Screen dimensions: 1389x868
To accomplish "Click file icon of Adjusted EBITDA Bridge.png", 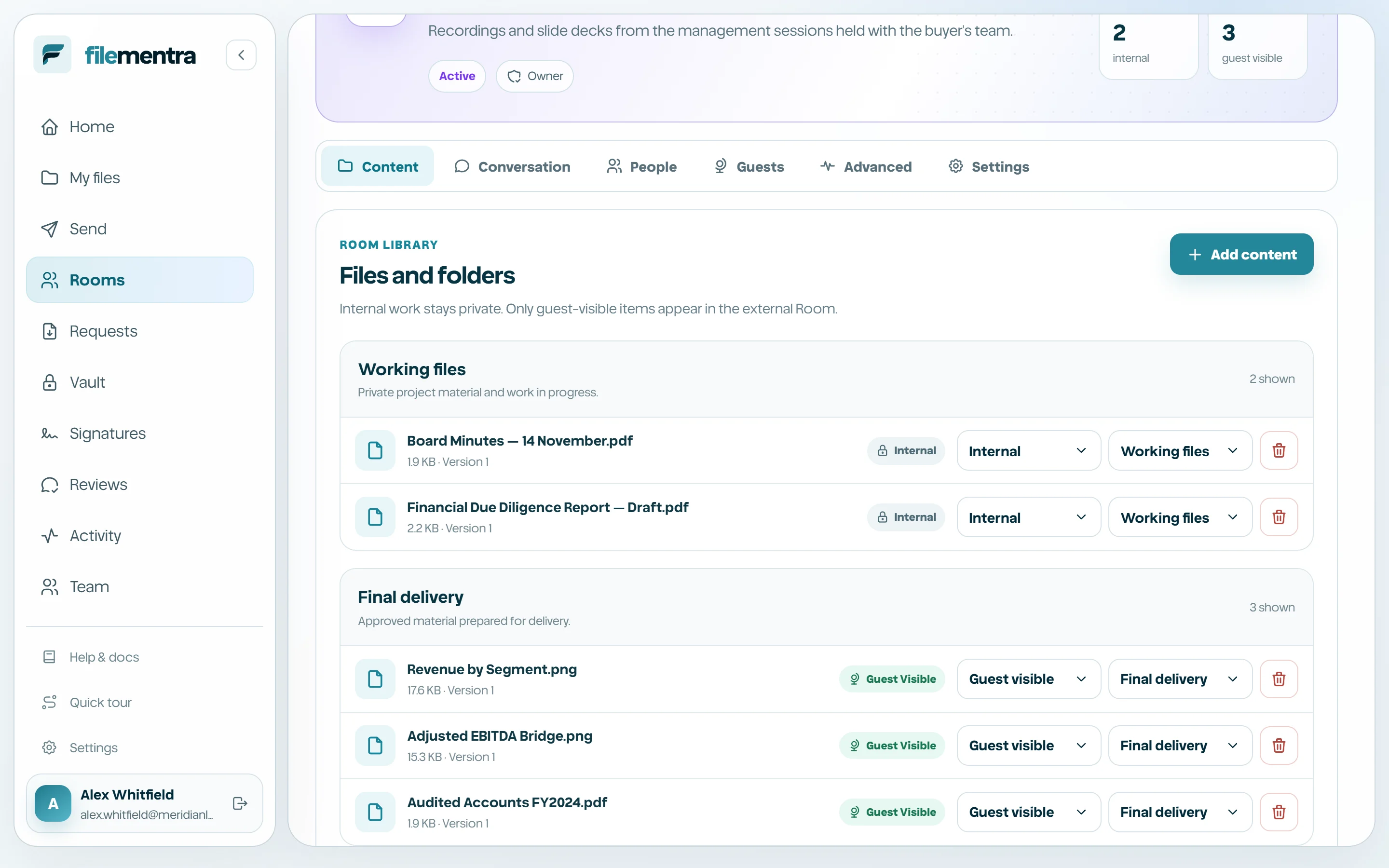I will click(x=375, y=746).
